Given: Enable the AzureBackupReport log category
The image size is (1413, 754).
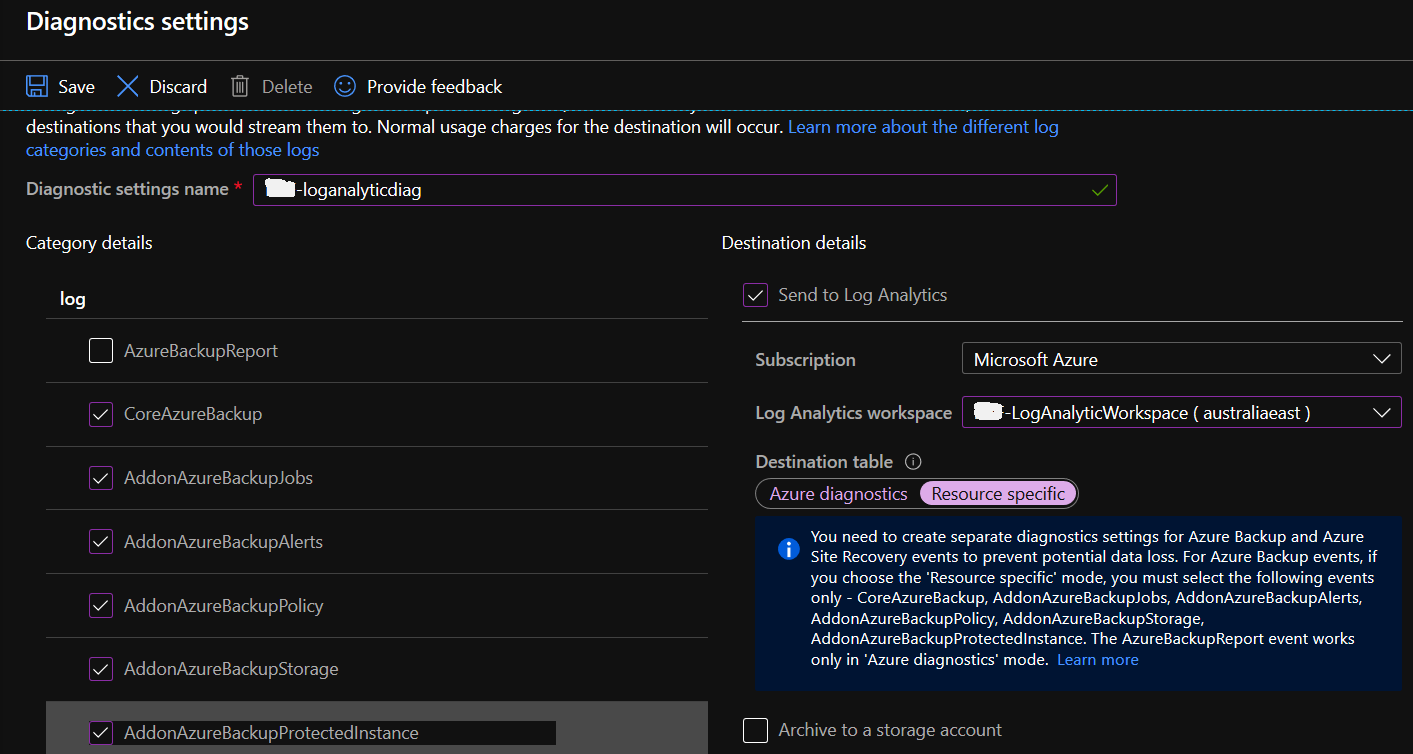Looking at the screenshot, I should (100, 350).
